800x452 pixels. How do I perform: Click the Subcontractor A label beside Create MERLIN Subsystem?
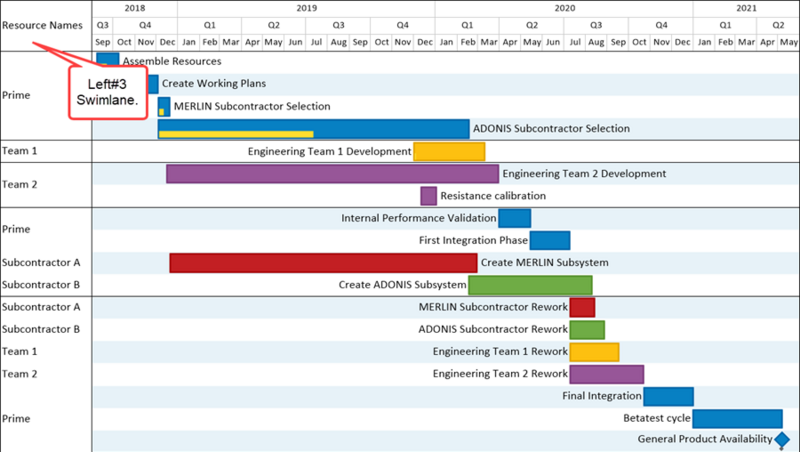click(x=41, y=263)
